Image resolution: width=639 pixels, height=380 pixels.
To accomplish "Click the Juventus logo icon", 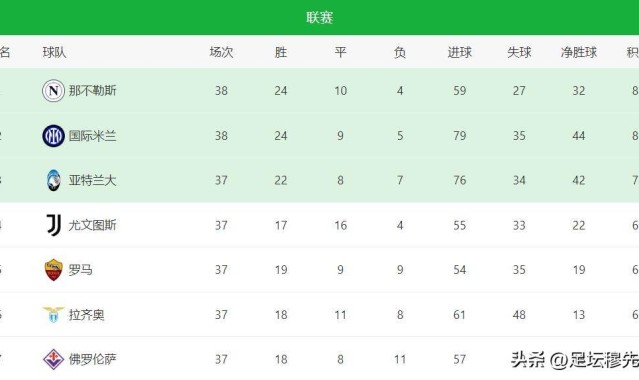I will coord(53,225).
